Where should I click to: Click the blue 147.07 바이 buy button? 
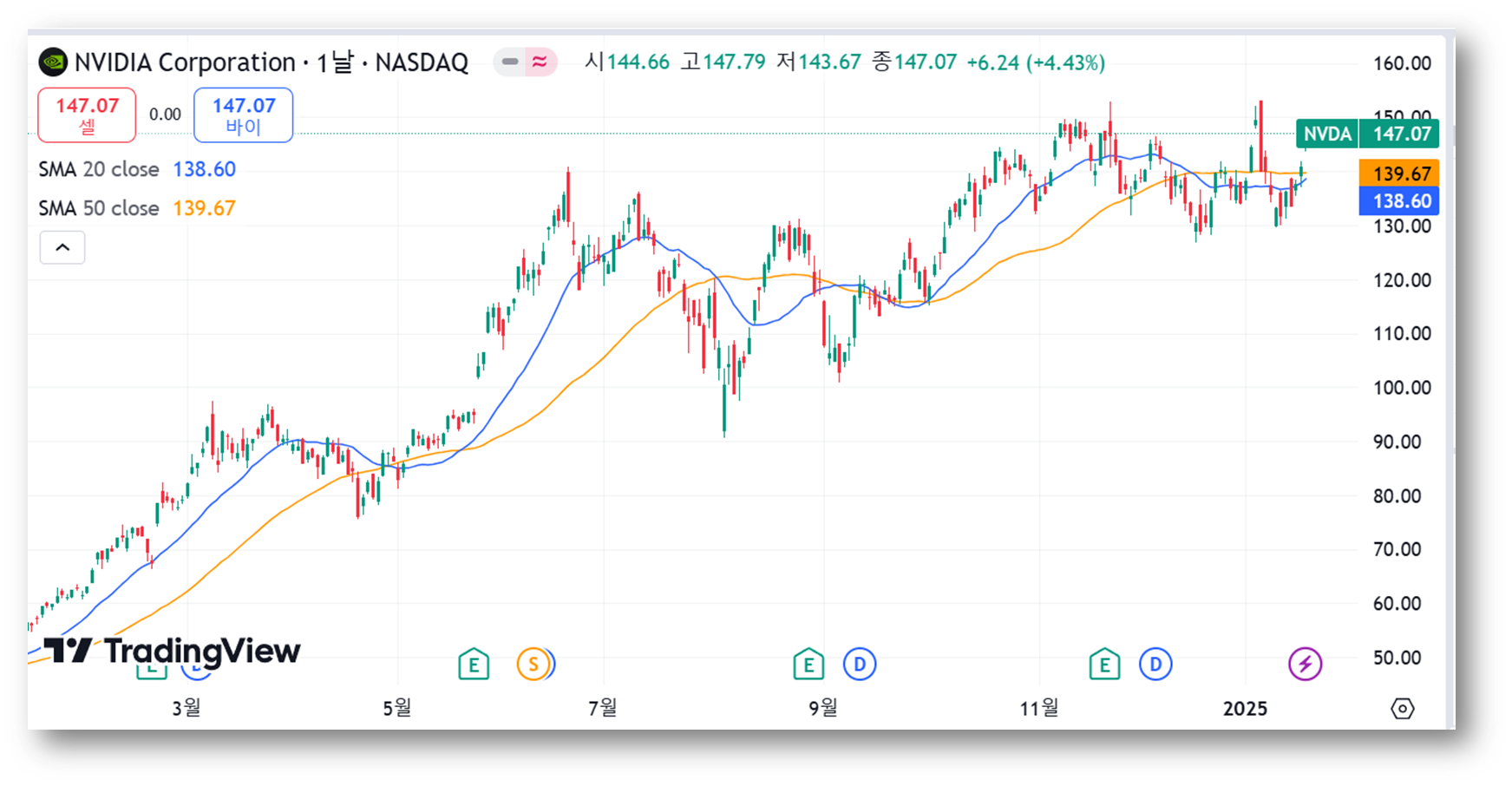pos(243,115)
